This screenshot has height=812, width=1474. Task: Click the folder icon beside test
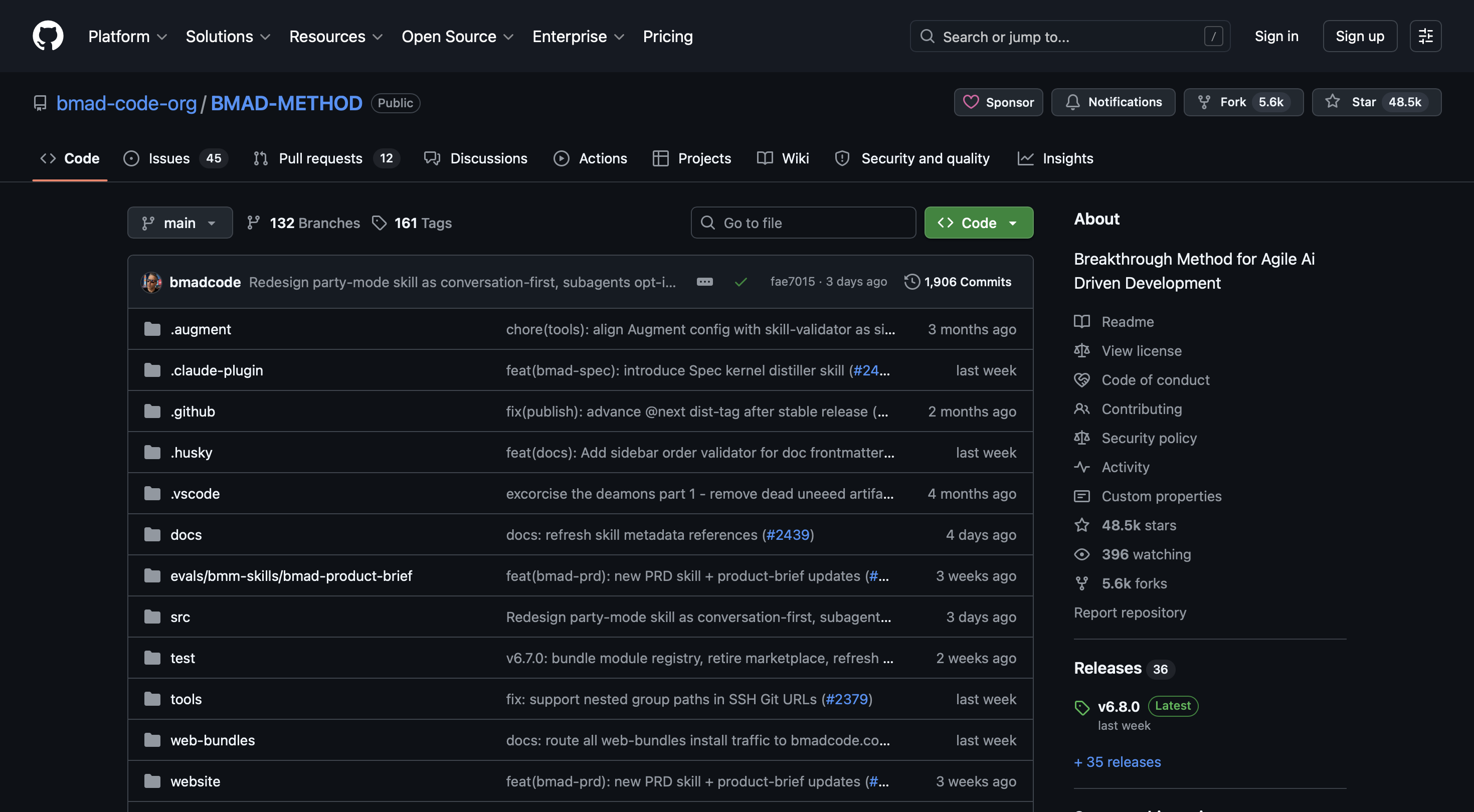[152, 658]
